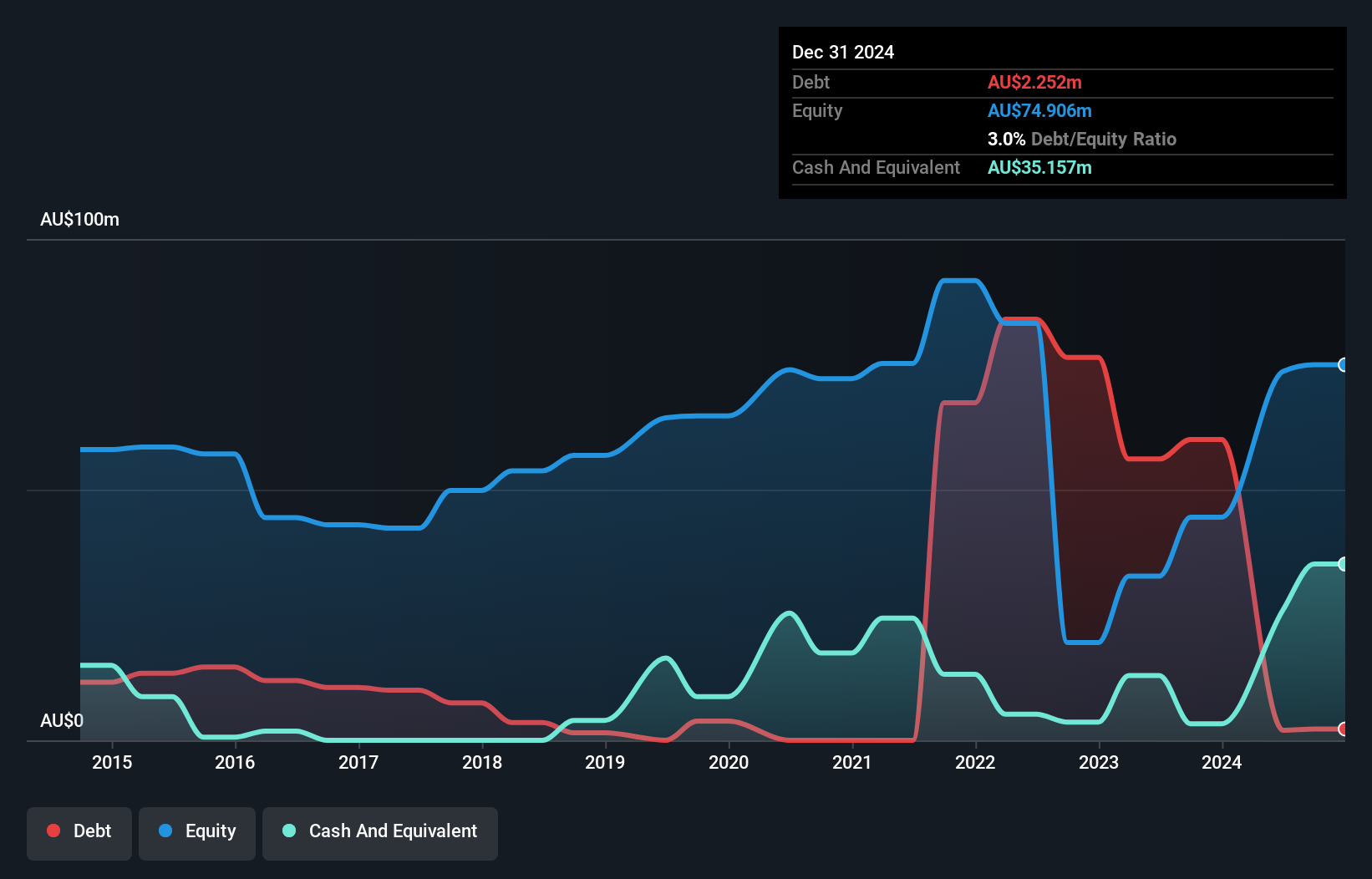Click the 2015 x-axis label
Image resolution: width=1372 pixels, height=879 pixels.
pyautogui.click(x=112, y=762)
